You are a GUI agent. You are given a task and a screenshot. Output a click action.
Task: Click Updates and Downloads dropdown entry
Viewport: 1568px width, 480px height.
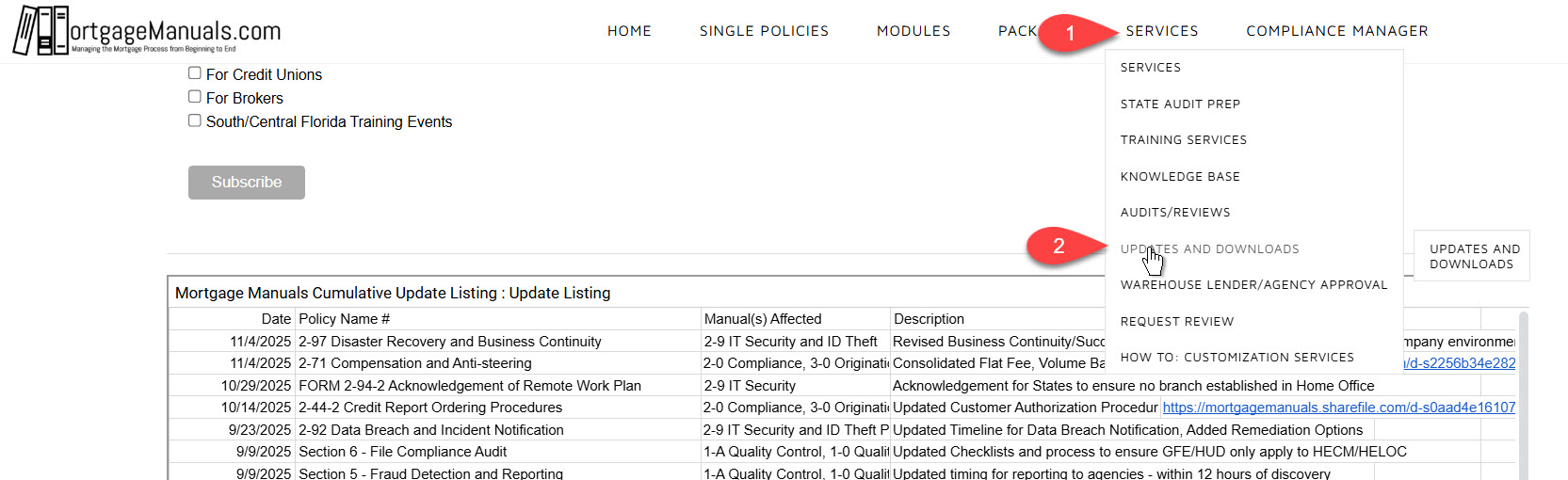(x=1209, y=249)
